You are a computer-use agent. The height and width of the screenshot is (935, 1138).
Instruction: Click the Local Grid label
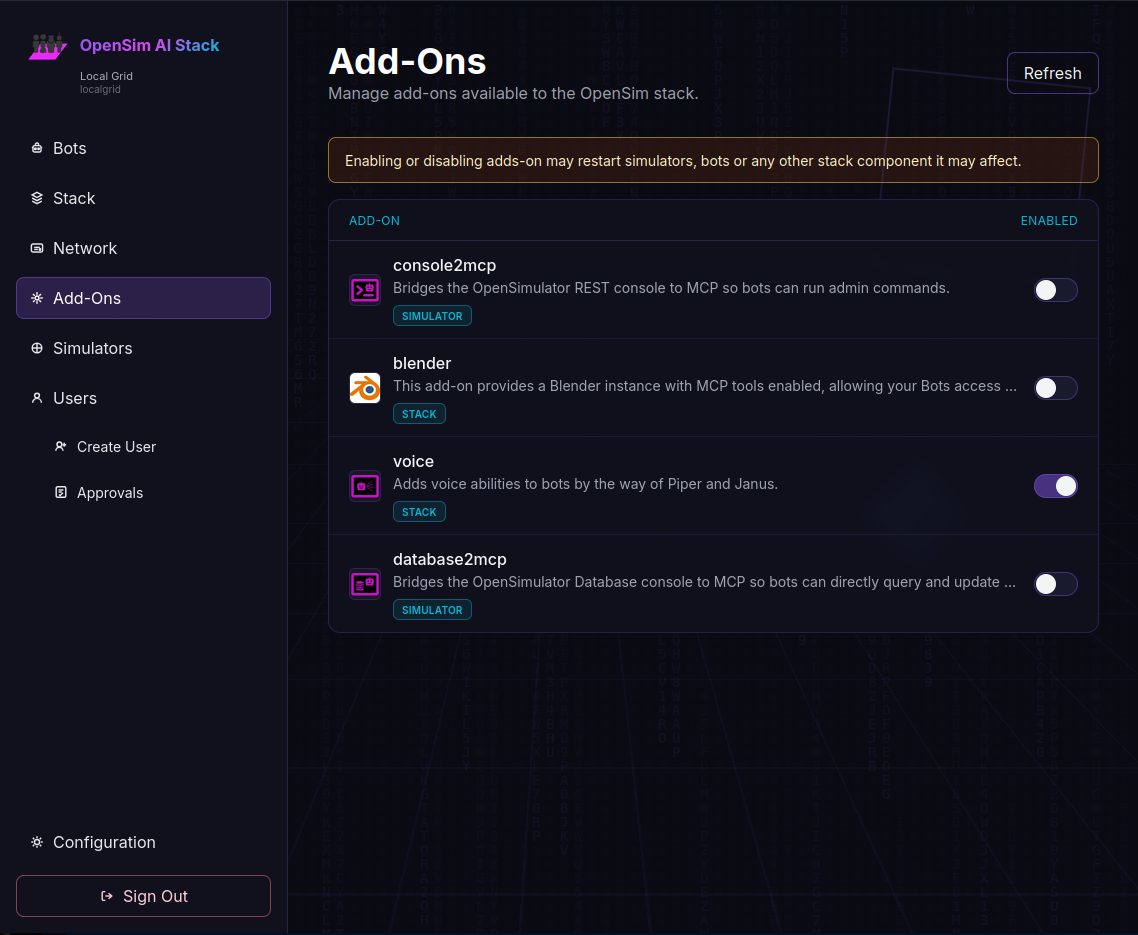(106, 76)
